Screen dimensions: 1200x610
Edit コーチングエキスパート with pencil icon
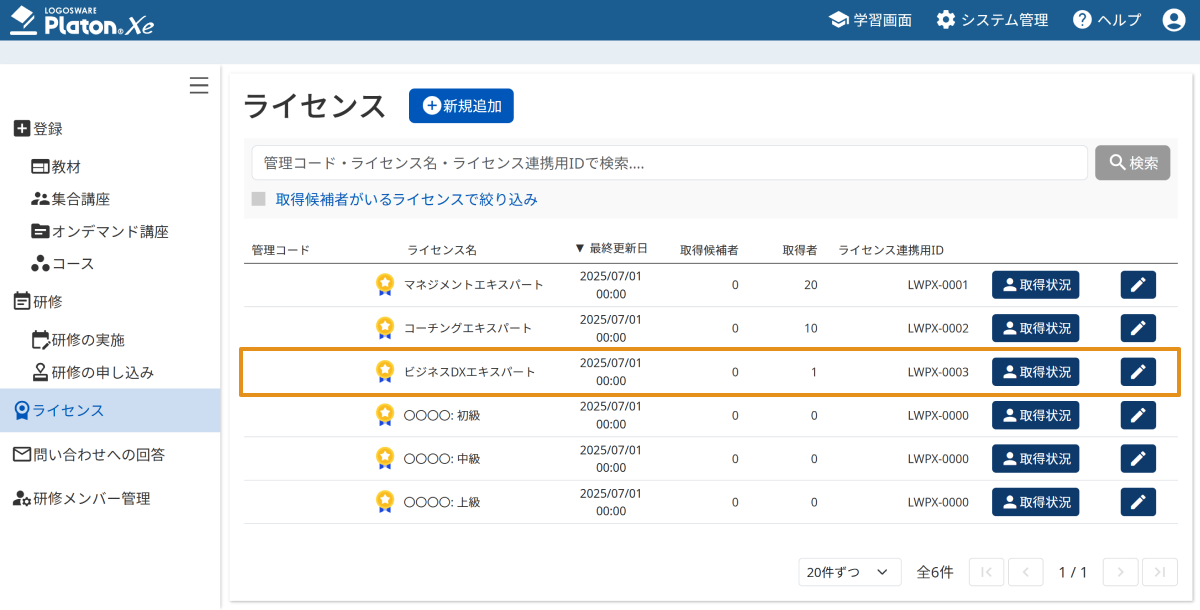point(1138,328)
